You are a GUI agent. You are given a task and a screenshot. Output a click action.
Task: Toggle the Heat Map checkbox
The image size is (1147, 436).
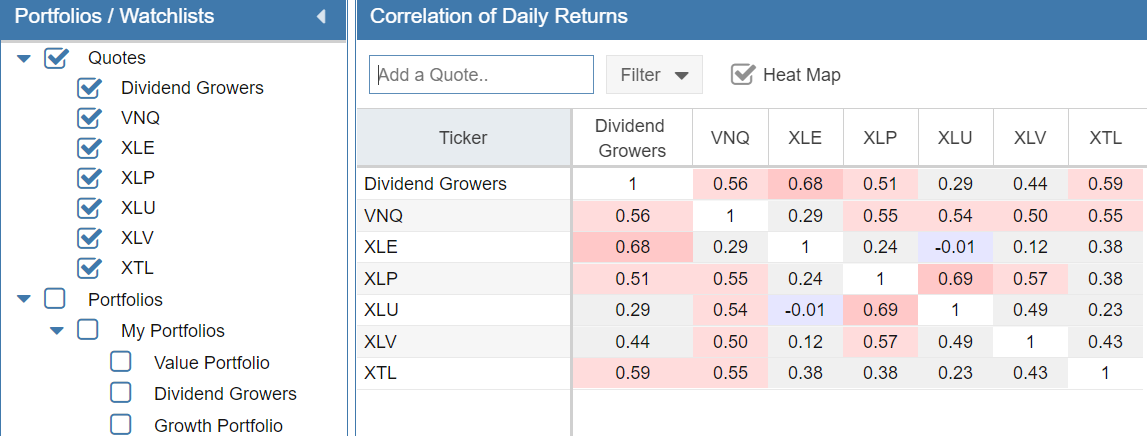tap(742, 75)
